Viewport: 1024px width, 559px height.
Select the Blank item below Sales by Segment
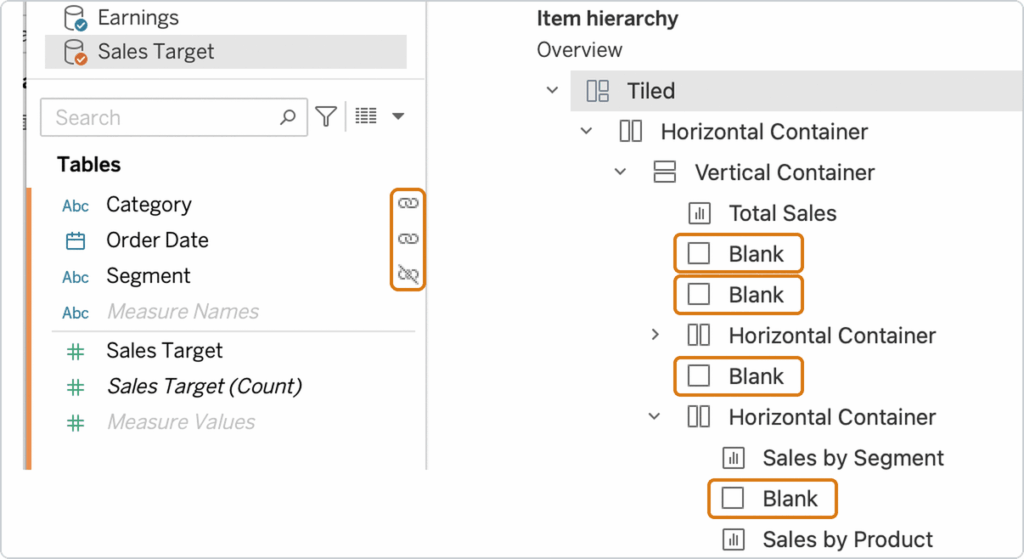(772, 498)
